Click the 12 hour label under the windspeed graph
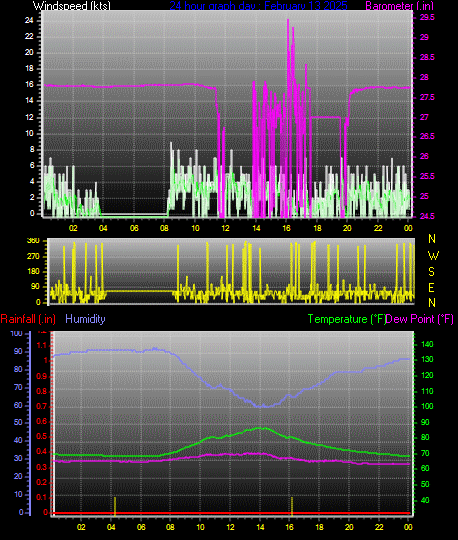Screen dimensions: 458x540 225,228
